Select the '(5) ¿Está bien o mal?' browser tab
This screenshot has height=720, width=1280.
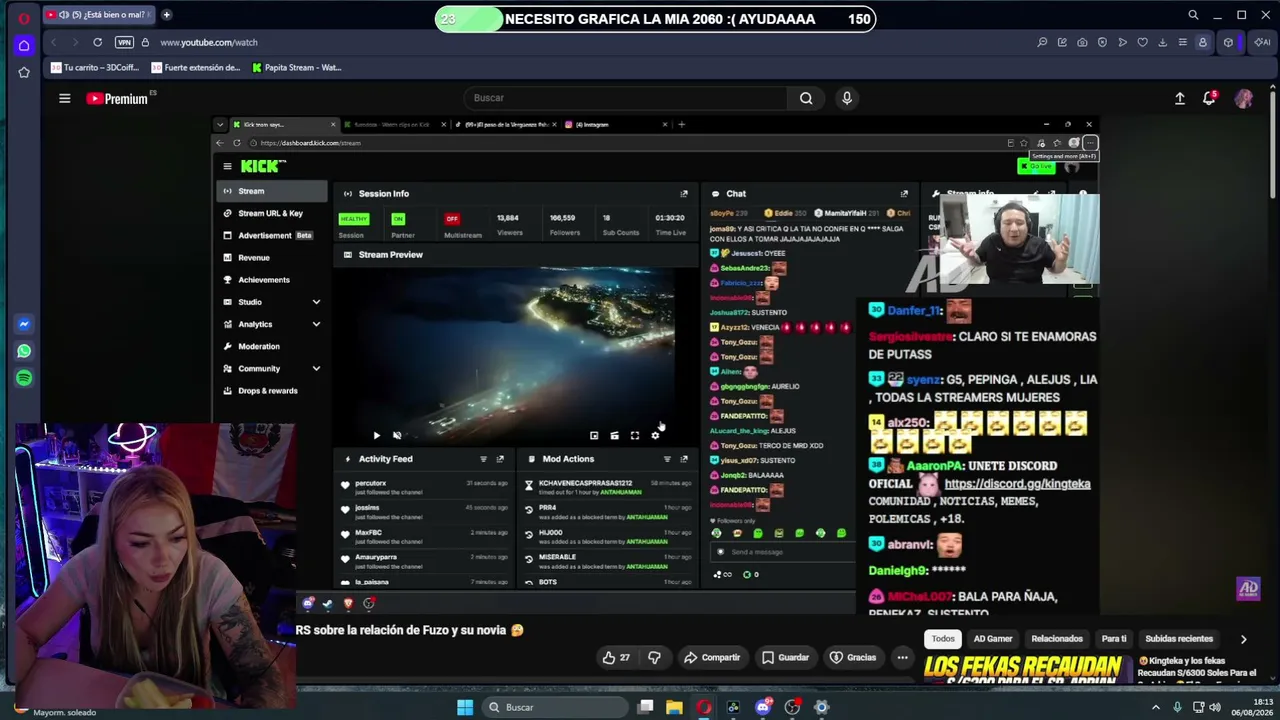pos(100,15)
